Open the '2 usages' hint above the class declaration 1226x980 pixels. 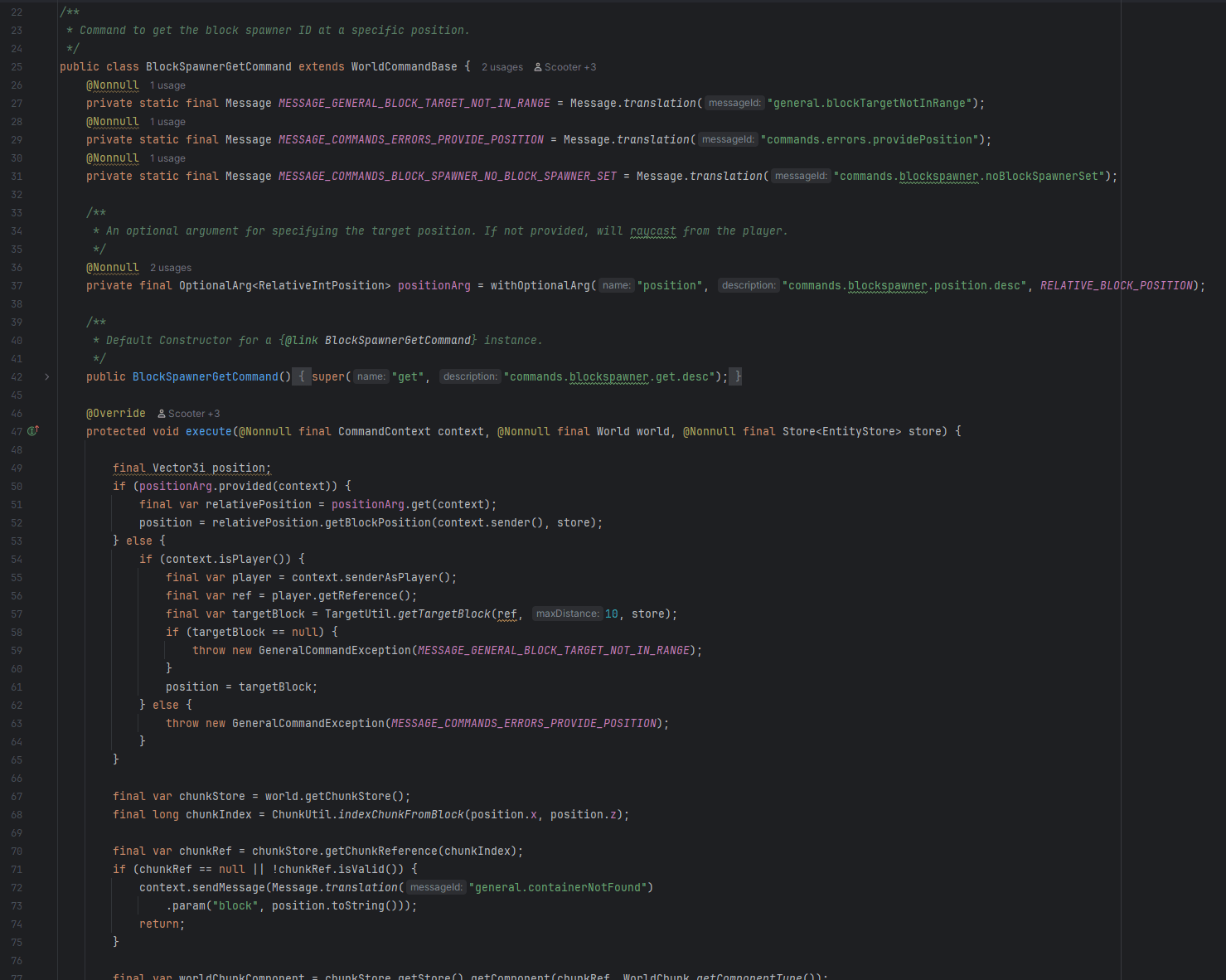(502, 66)
